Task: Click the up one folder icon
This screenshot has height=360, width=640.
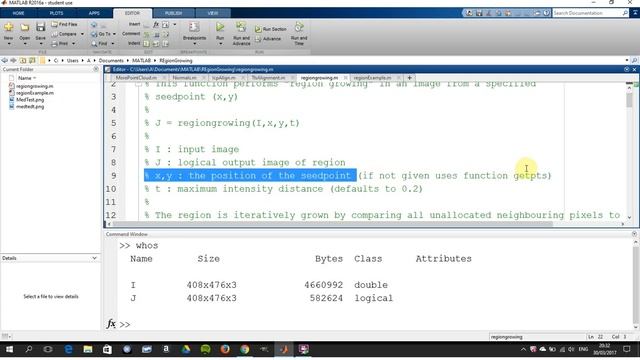Action: tap(23, 60)
